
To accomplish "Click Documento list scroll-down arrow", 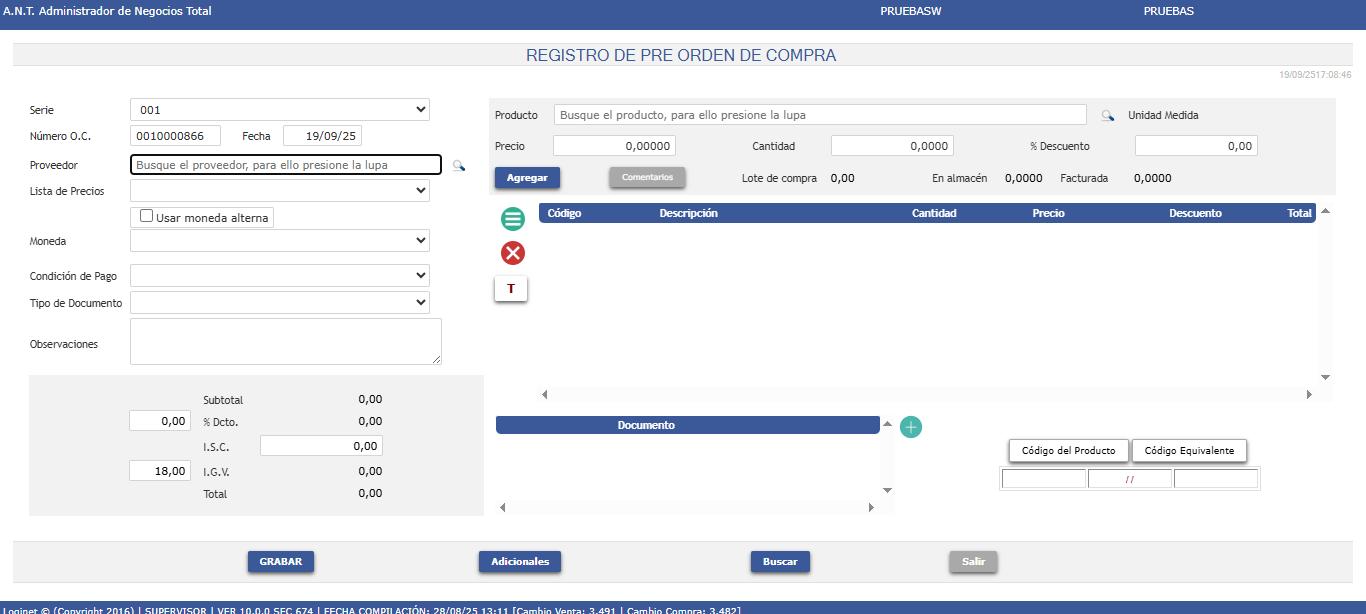I will pos(887,490).
